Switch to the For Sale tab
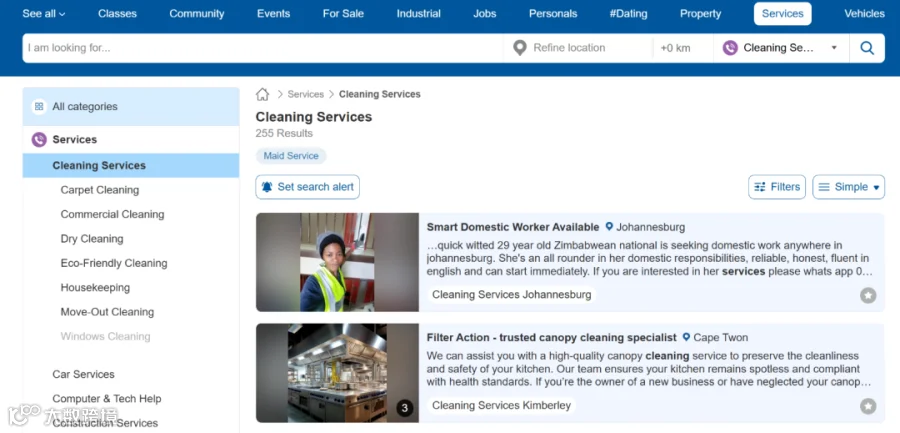Screen dimensions: 900x433 (x=343, y=14)
